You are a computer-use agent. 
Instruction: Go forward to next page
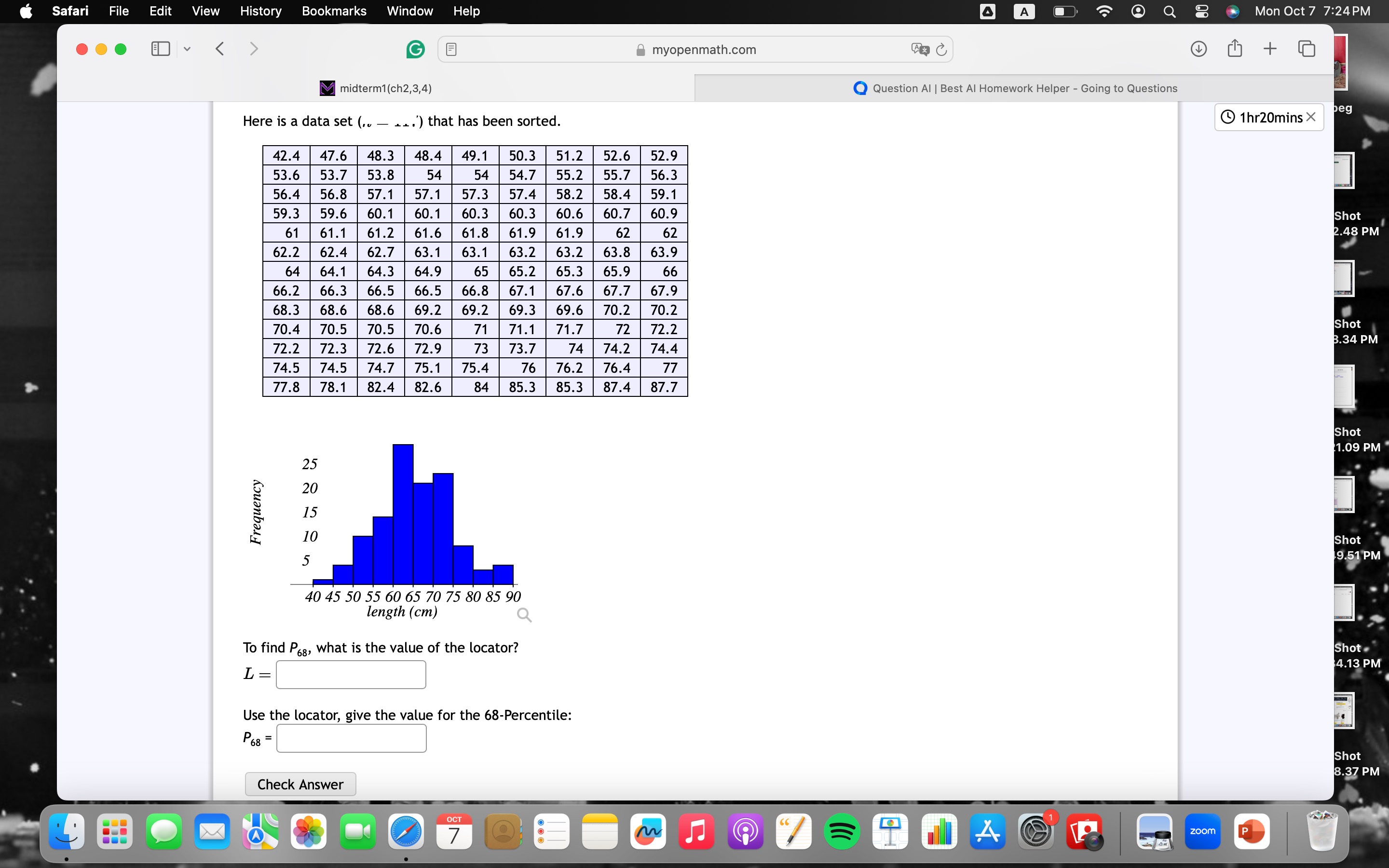(254, 49)
